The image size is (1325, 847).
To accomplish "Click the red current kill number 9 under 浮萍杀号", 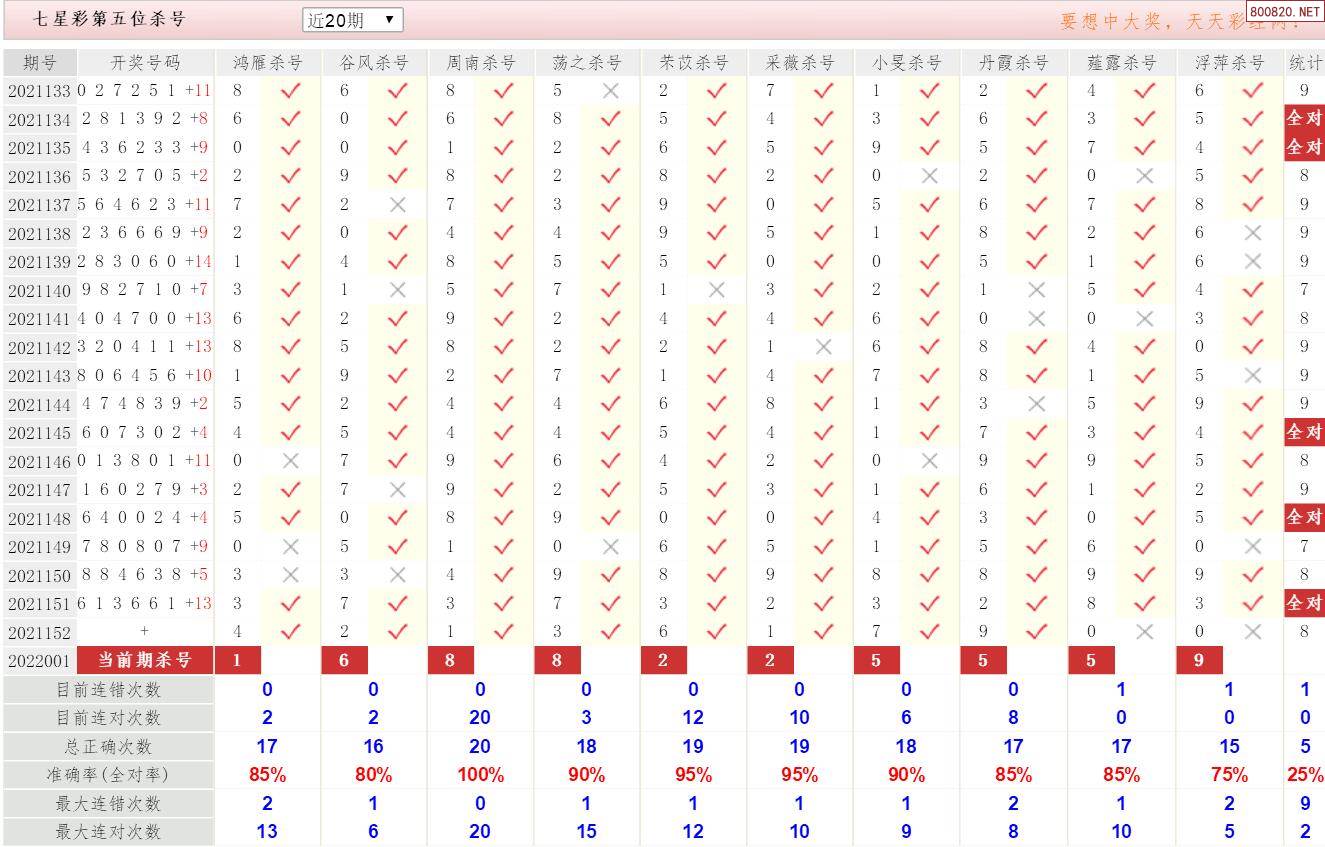I will (x=1199, y=660).
